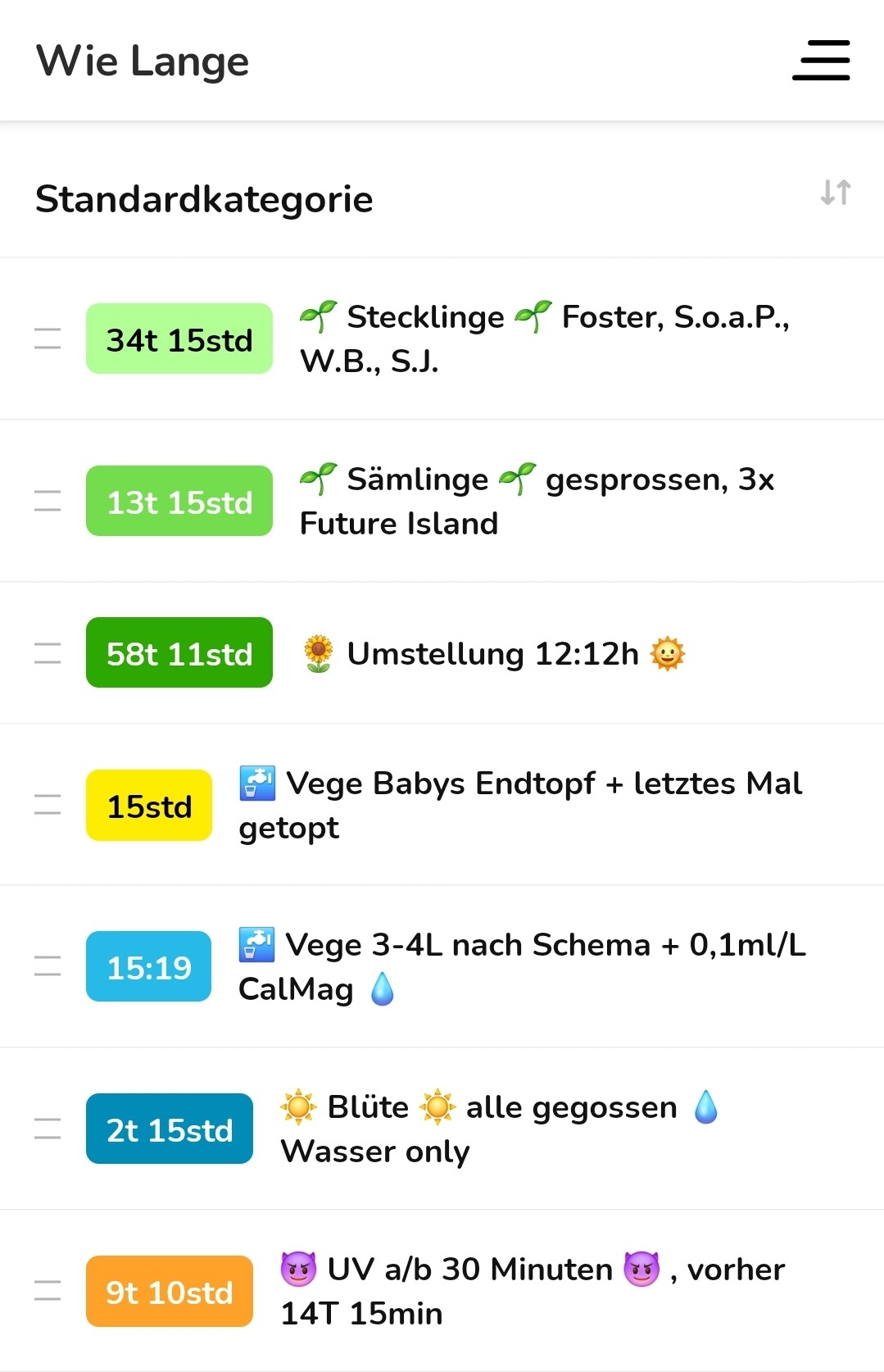Click the sort arrows icon
884x1372 pixels.
coord(836,193)
